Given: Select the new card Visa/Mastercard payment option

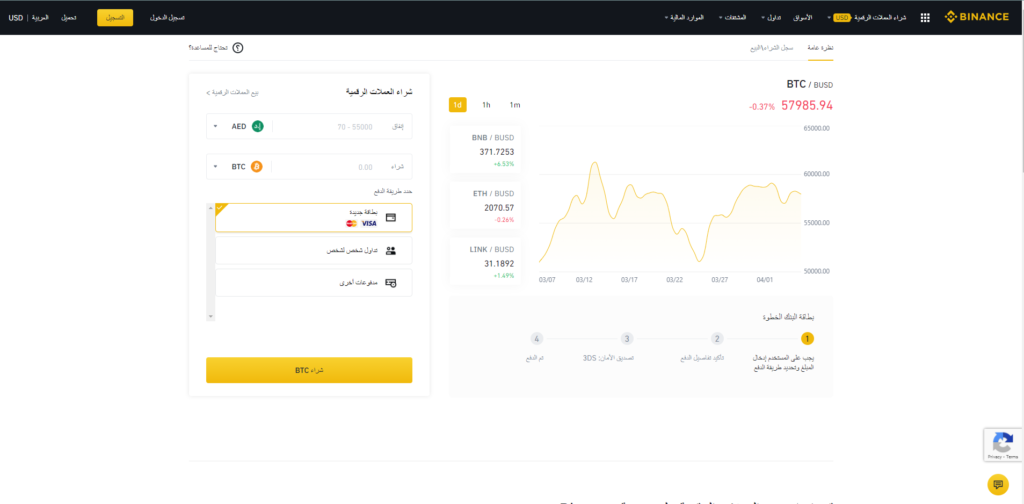Looking at the screenshot, I should tap(313, 217).
